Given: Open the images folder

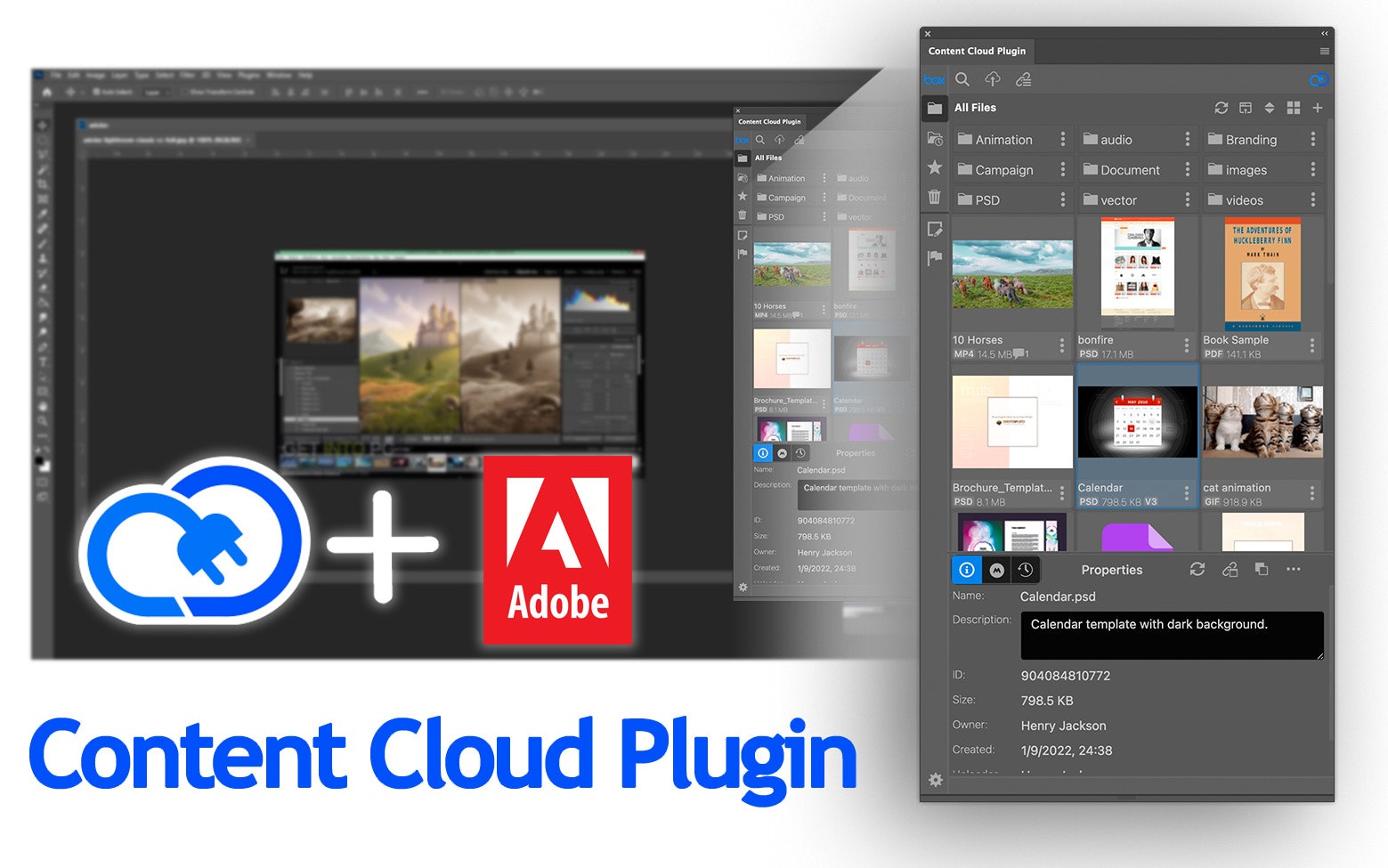Looking at the screenshot, I should [1246, 170].
